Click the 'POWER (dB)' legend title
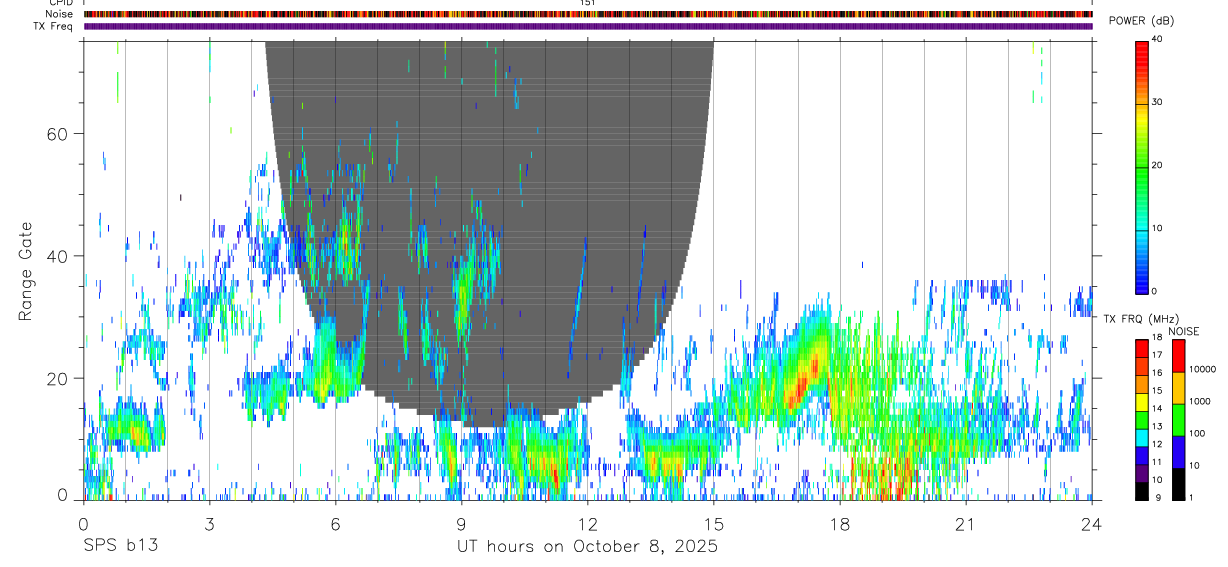Screen dimensions: 1228x567 pyautogui.click(x=1141, y=21)
